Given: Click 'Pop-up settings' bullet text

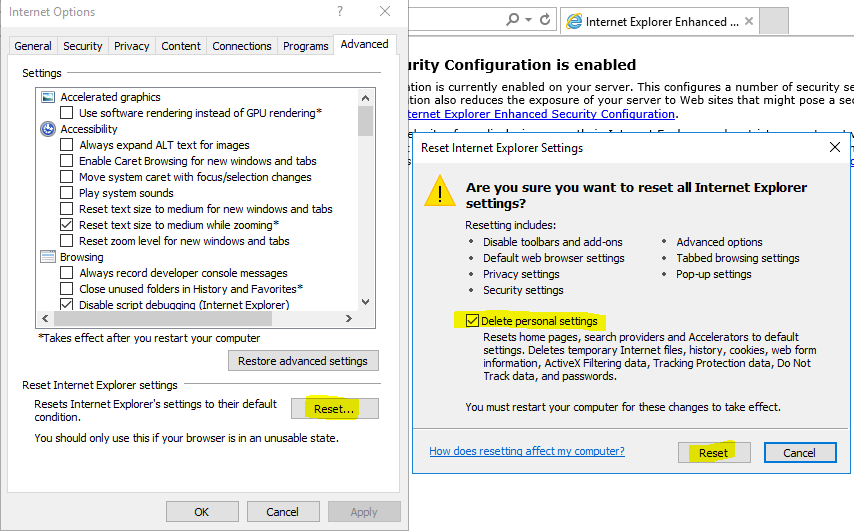Looking at the screenshot, I should (x=714, y=274).
